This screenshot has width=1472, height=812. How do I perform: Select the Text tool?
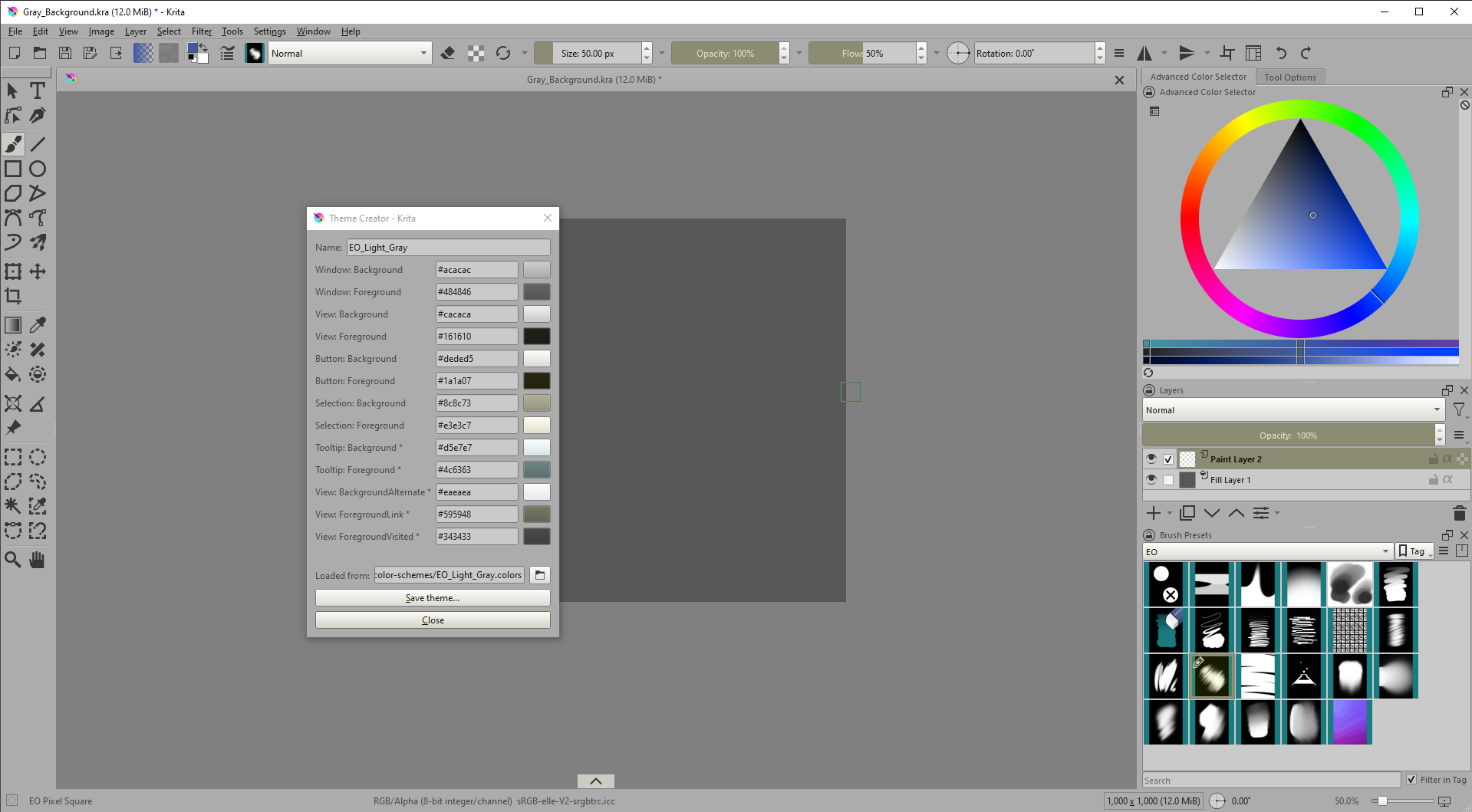point(38,90)
